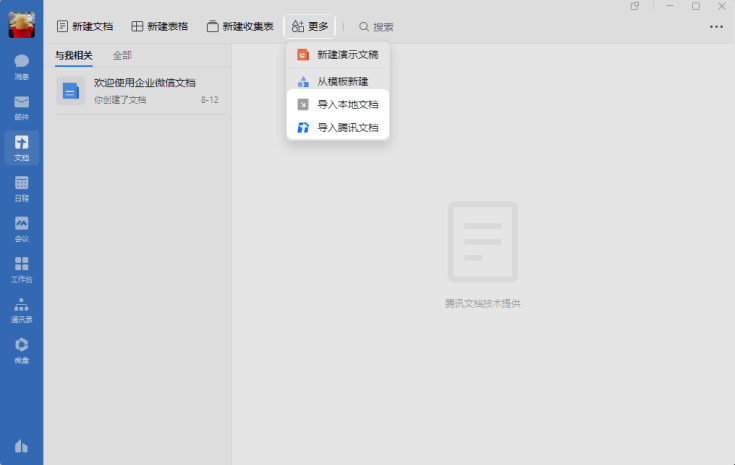This screenshot has width=735, height=465.
Task: Collapse the 更多 dropdown menu
Action: 309,27
